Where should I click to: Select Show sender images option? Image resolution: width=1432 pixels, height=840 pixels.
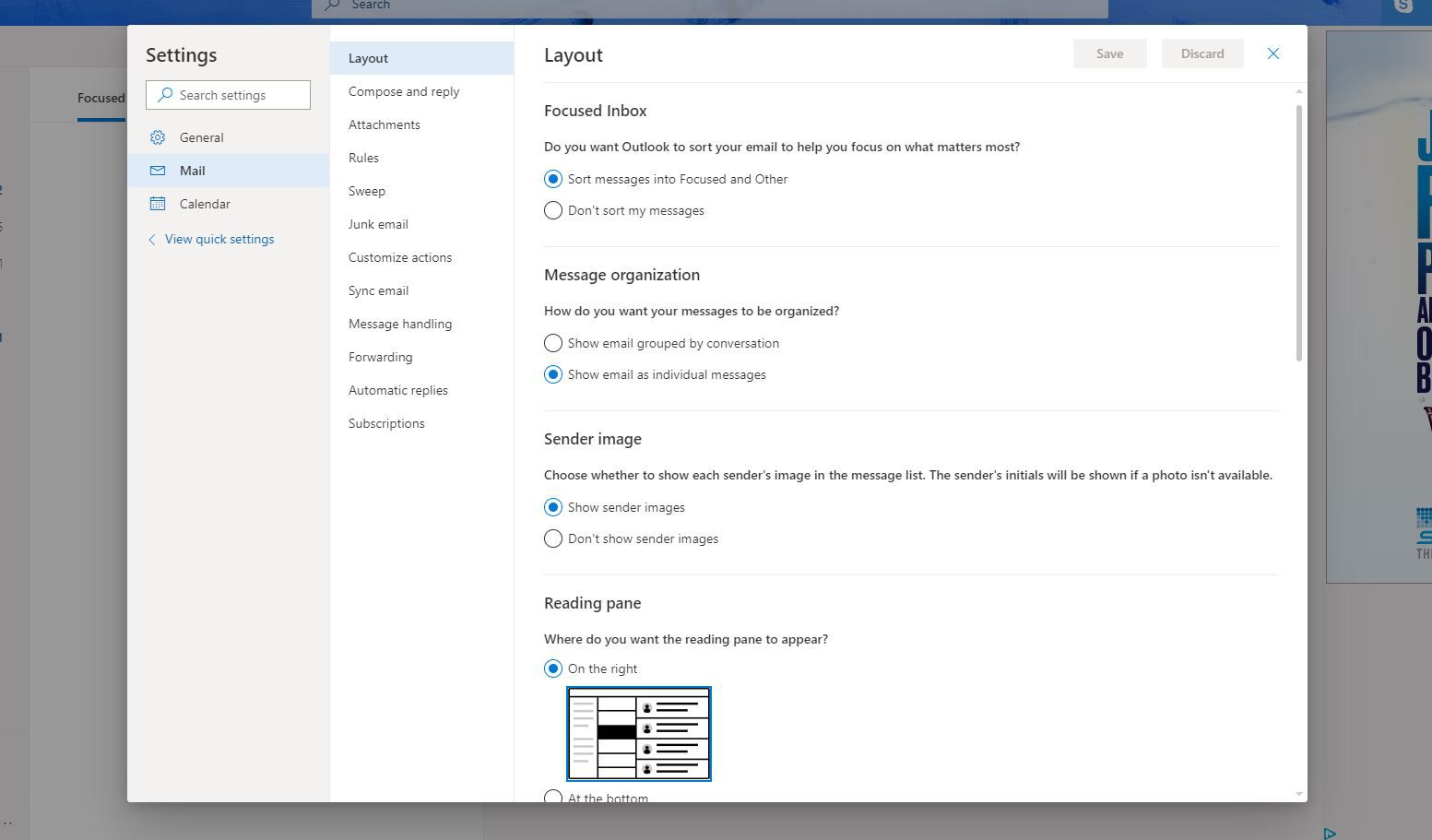(553, 507)
